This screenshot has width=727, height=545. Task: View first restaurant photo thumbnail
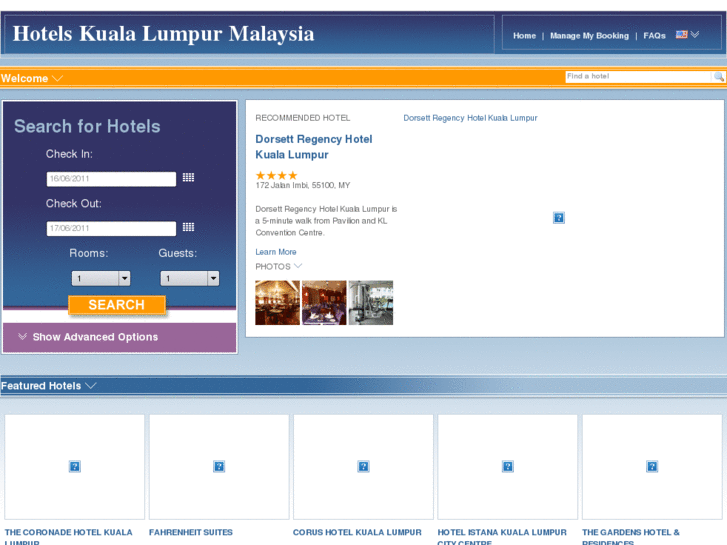(277, 302)
